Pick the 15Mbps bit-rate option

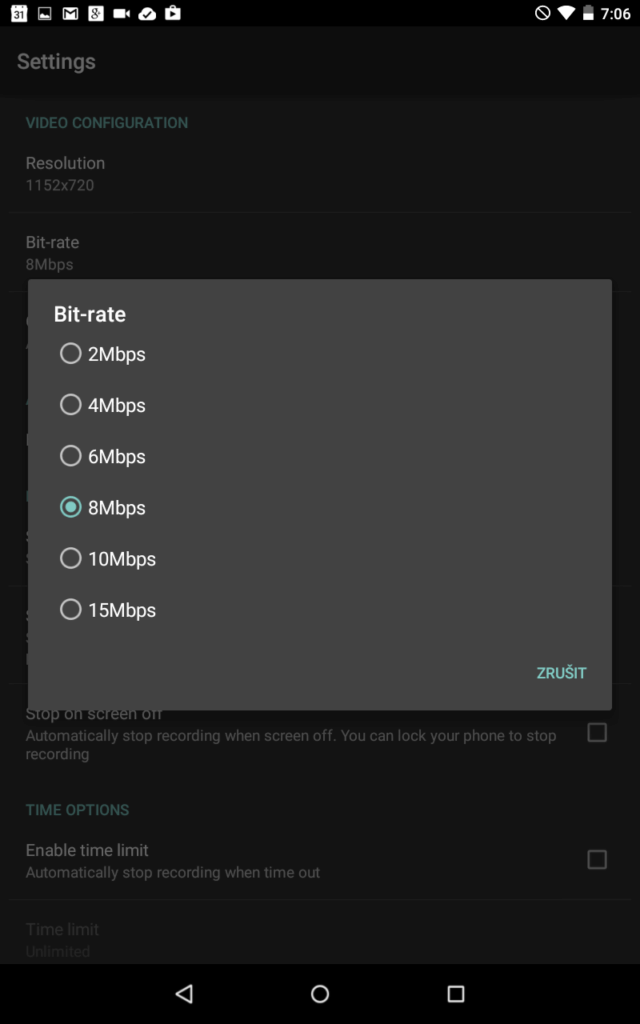(320, 609)
